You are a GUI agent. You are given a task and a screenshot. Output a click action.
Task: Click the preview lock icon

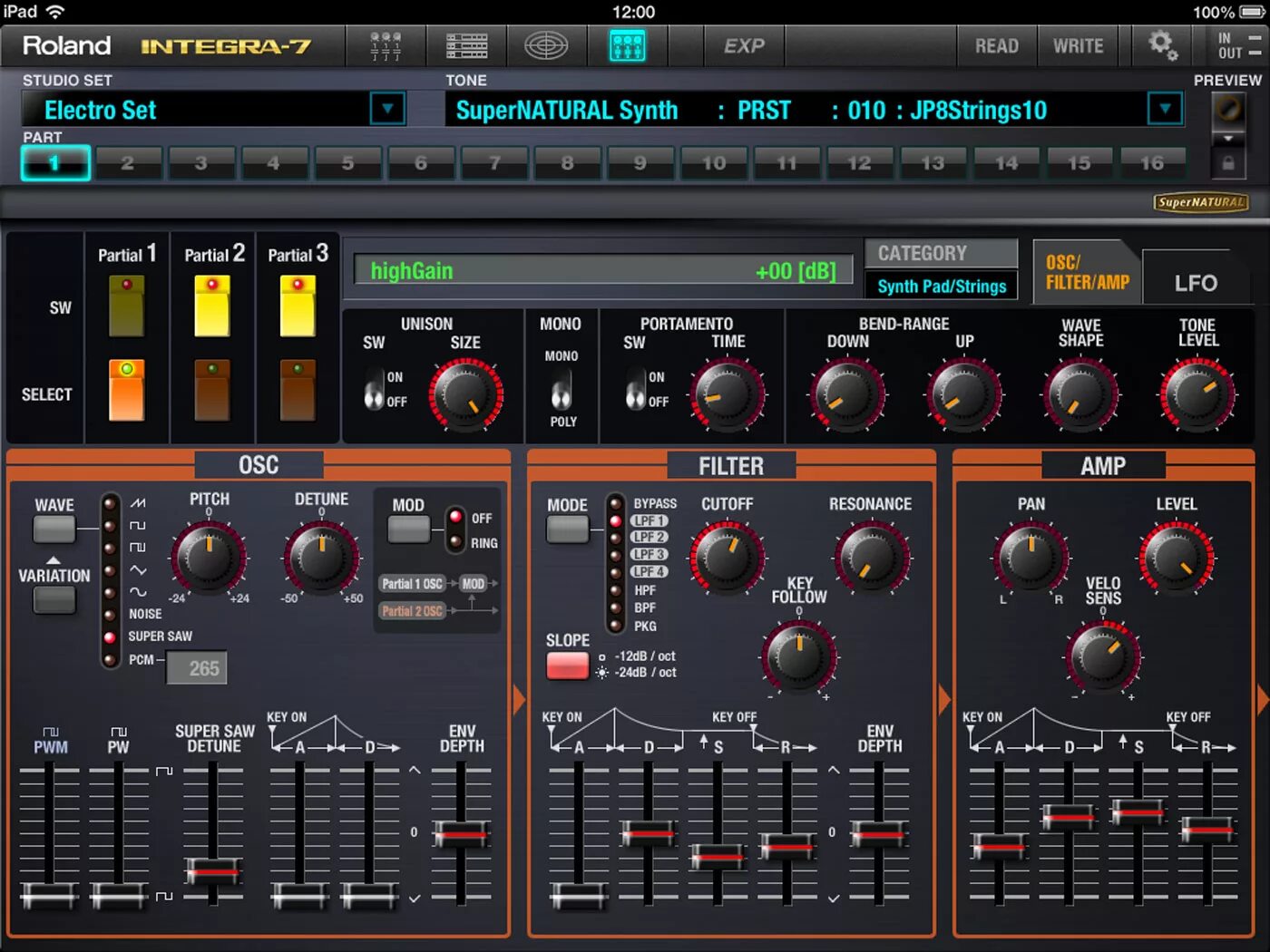[x=1228, y=163]
